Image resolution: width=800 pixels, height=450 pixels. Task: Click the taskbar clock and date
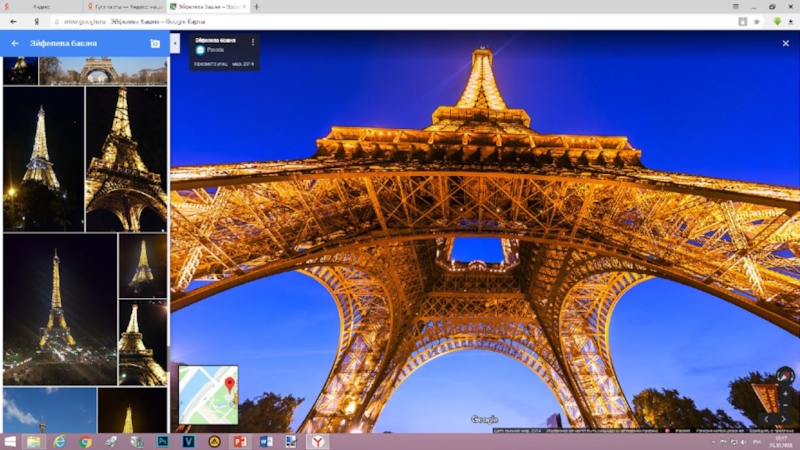[x=781, y=442]
